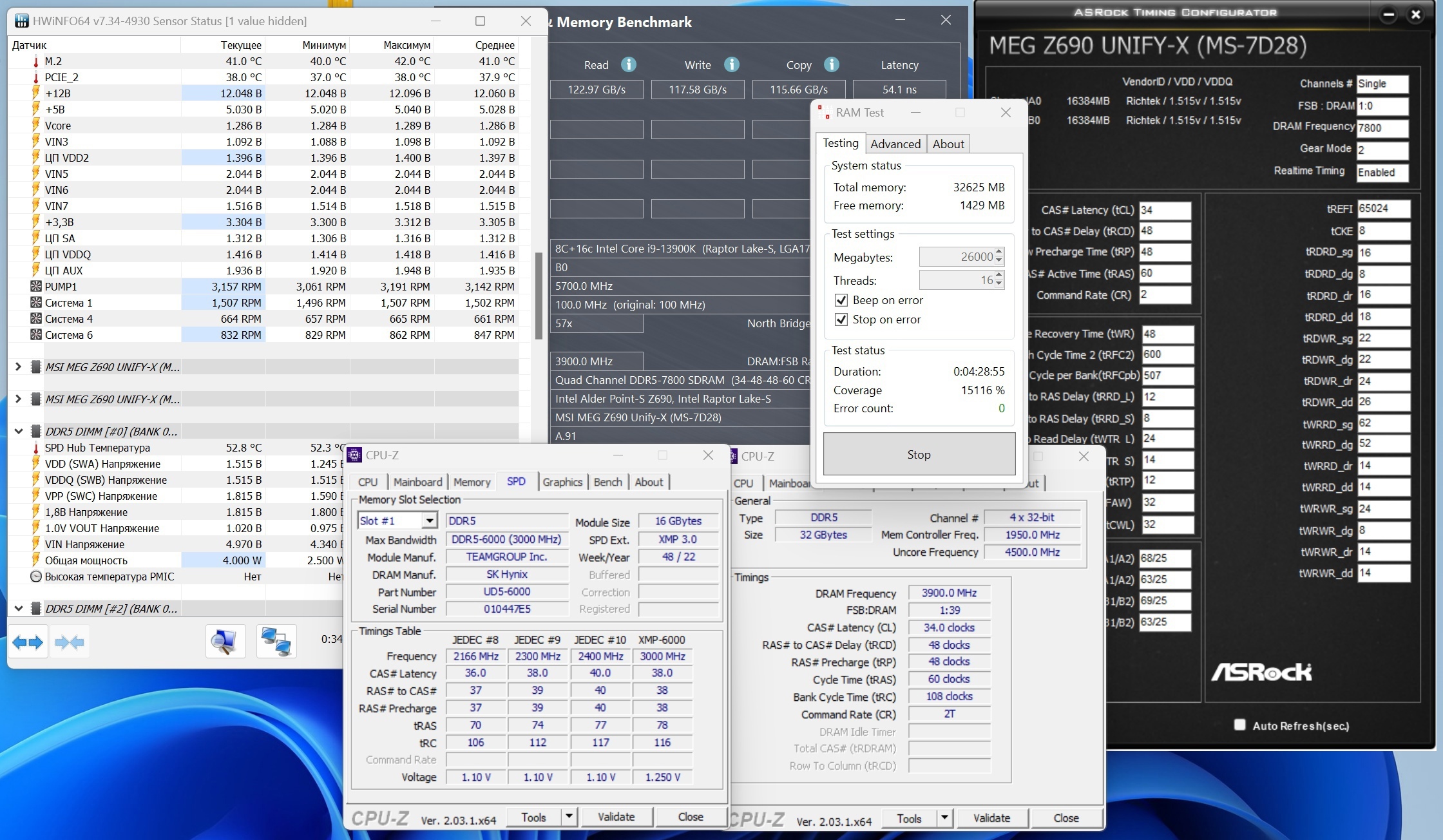
Task: Toggle the Stop on error checkbox
Action: pyautogui.click(x=841, y=320)
